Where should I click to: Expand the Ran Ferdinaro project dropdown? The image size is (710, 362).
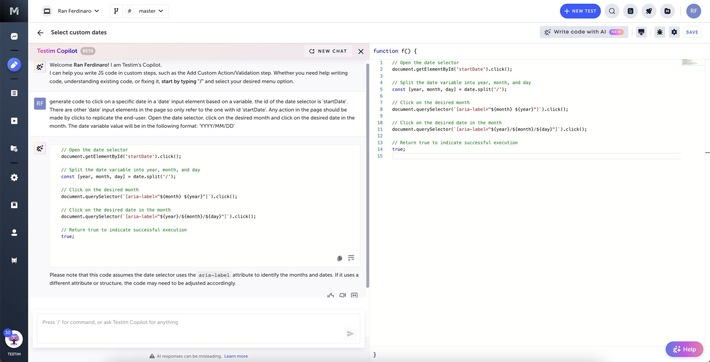[x=71, y=11]
